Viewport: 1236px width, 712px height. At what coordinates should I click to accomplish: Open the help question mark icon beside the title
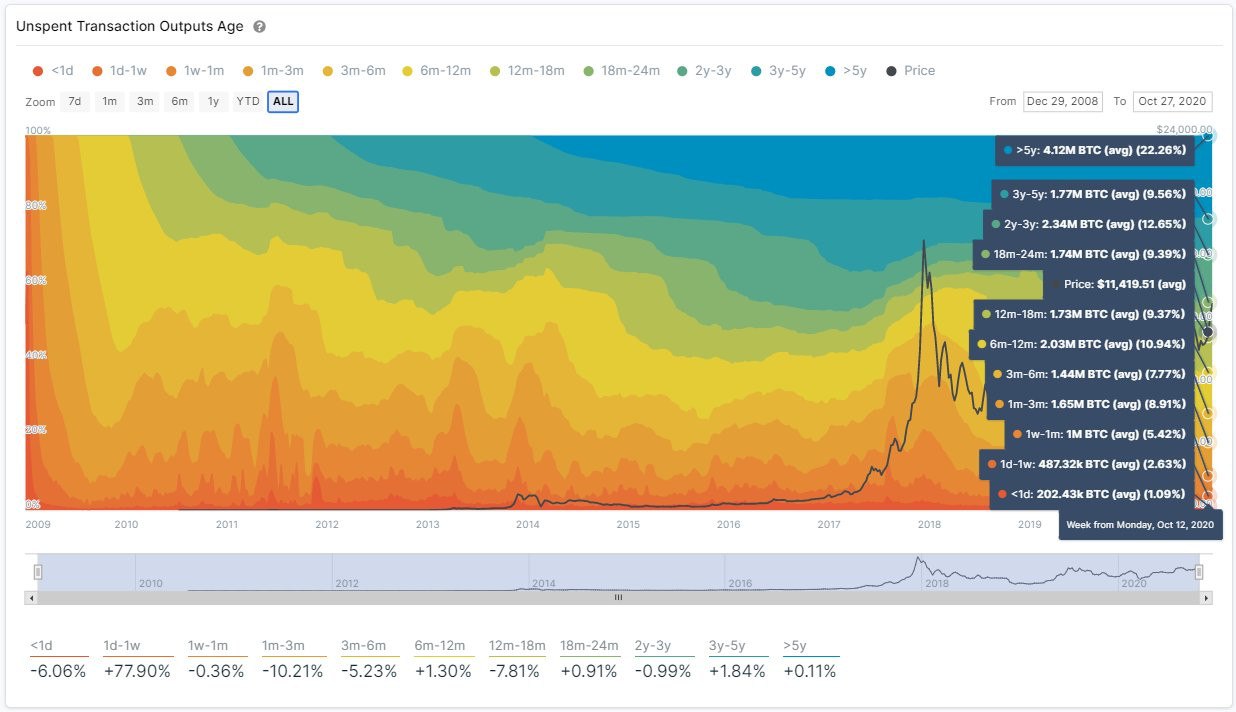[x=259, y=27]
